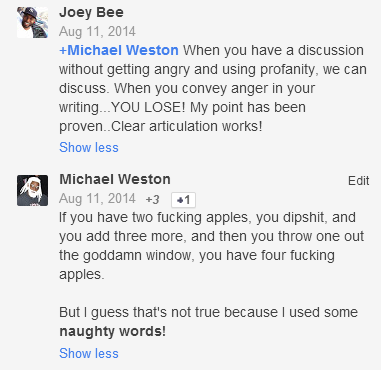Click the +1 button on Michael's comment
Screen dimensions: 381x370
pos(183,200)
